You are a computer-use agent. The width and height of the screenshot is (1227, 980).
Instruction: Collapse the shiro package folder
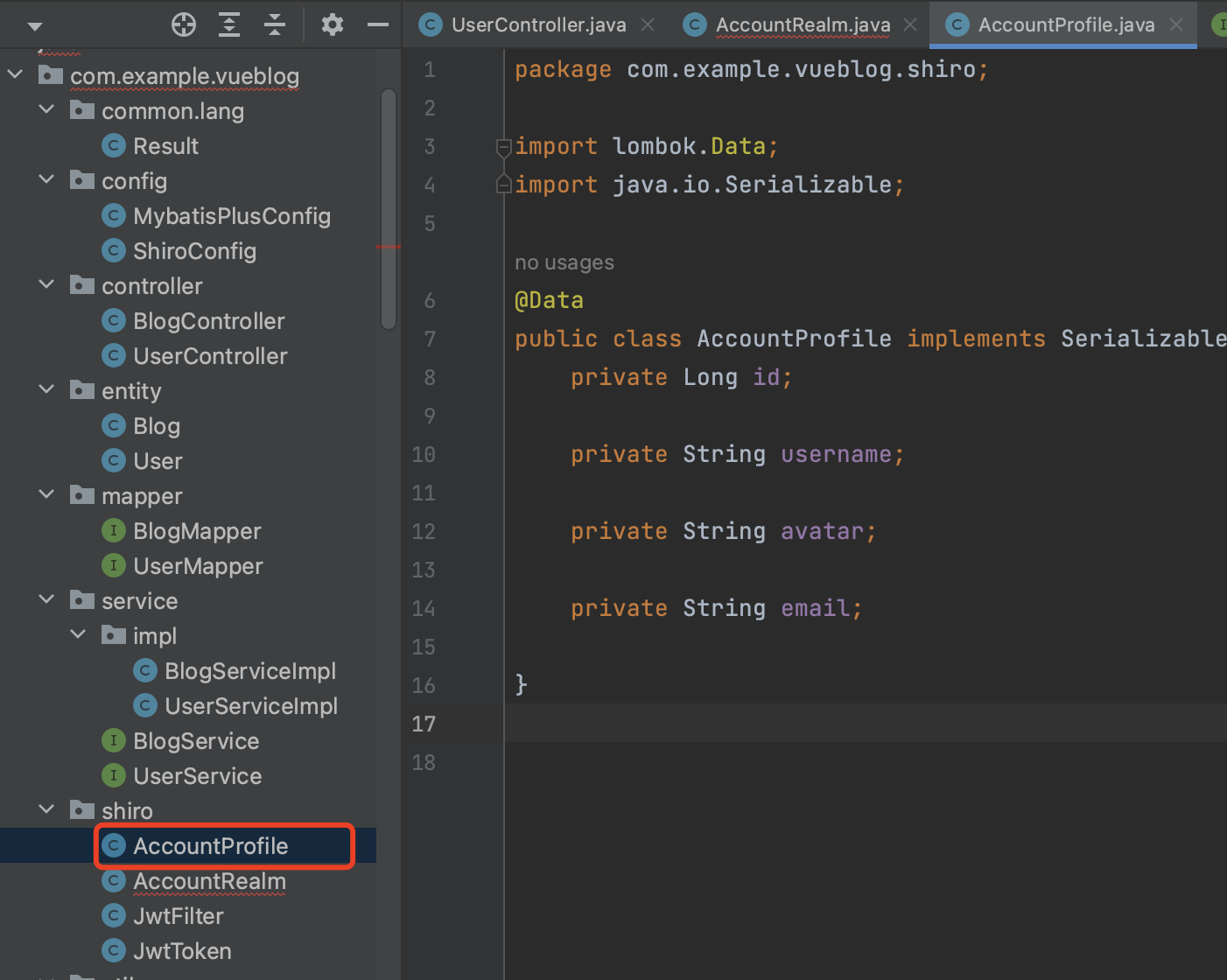pyautogui.click(x=47, y=810)
